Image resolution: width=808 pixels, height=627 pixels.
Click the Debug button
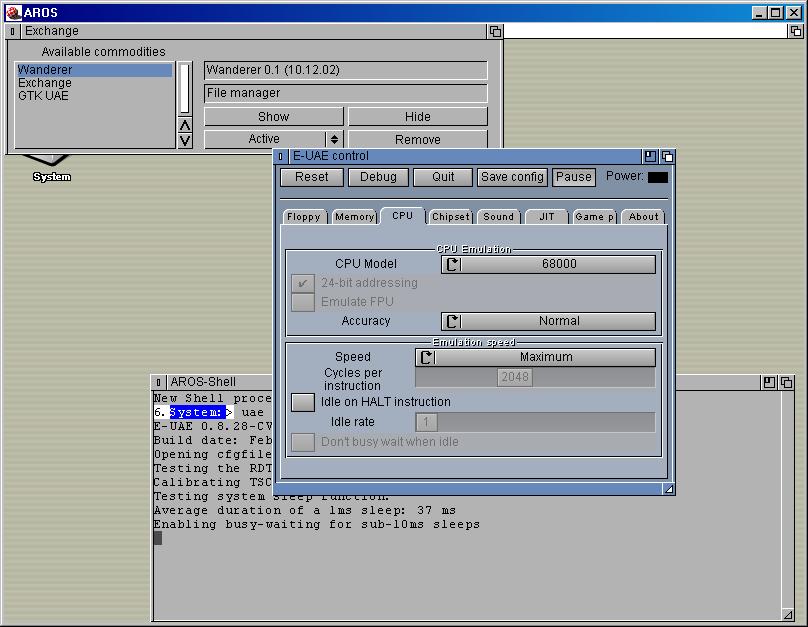pyautogui.click(x=378, y=177)
